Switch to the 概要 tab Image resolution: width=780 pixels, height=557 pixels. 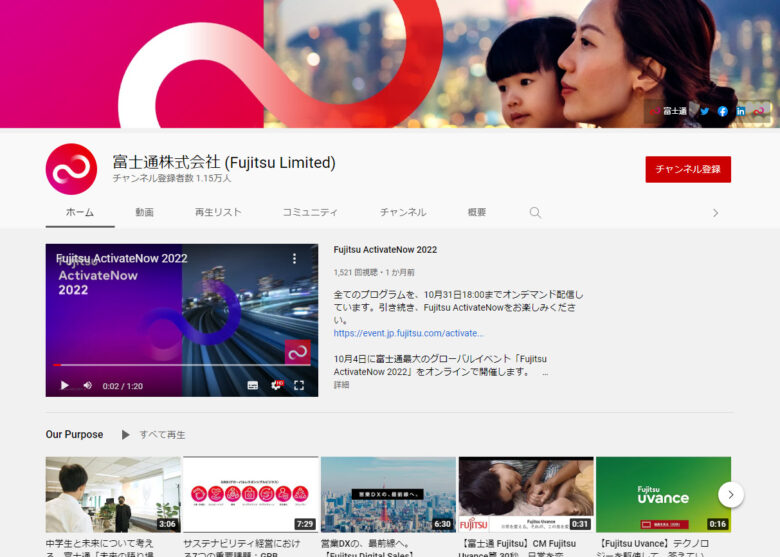click(477, 212)
